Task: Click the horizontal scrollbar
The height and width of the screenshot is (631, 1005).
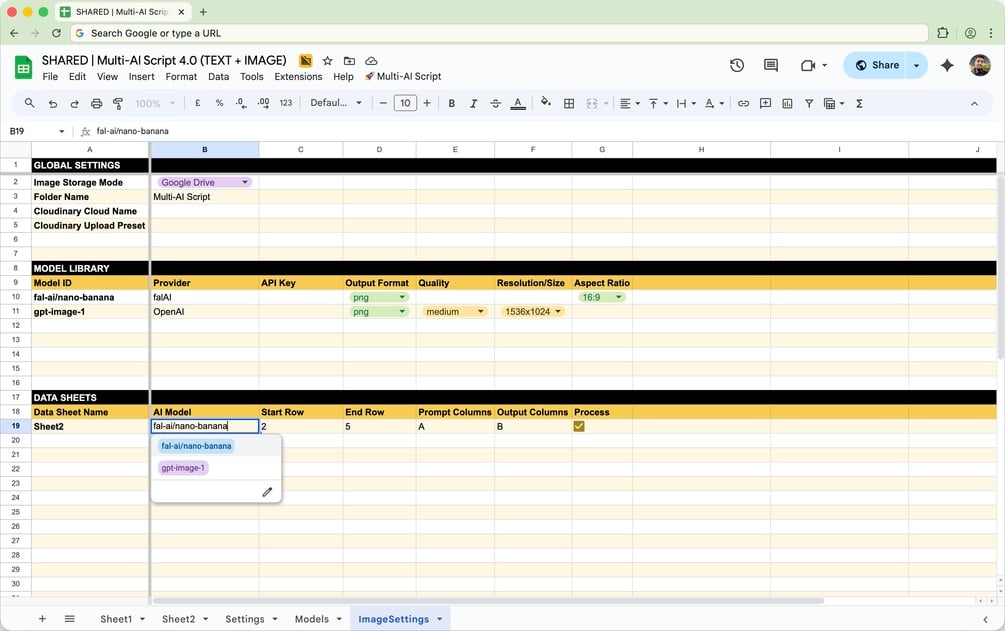Action: [488, 602]
